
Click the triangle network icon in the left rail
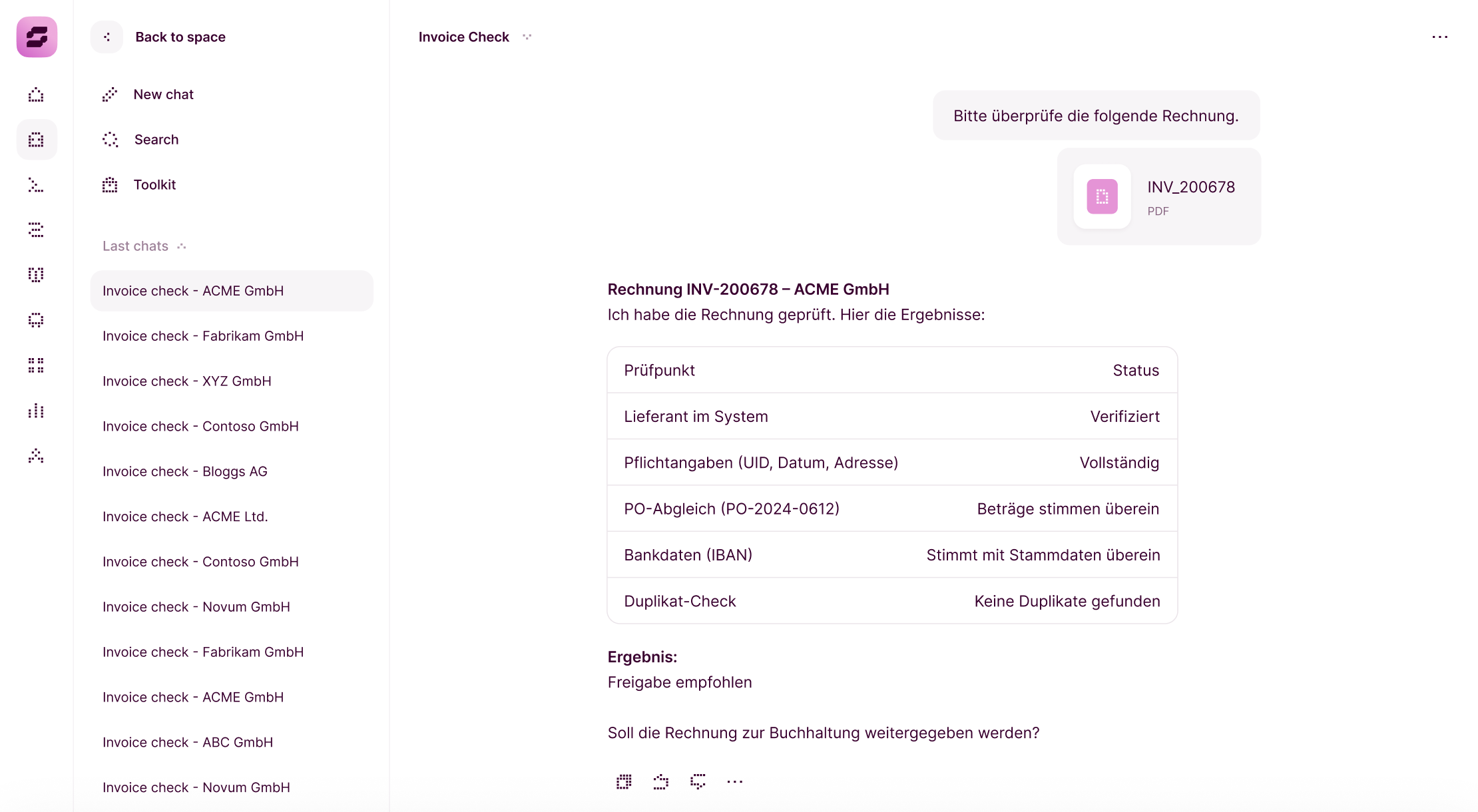click(36, 456)
